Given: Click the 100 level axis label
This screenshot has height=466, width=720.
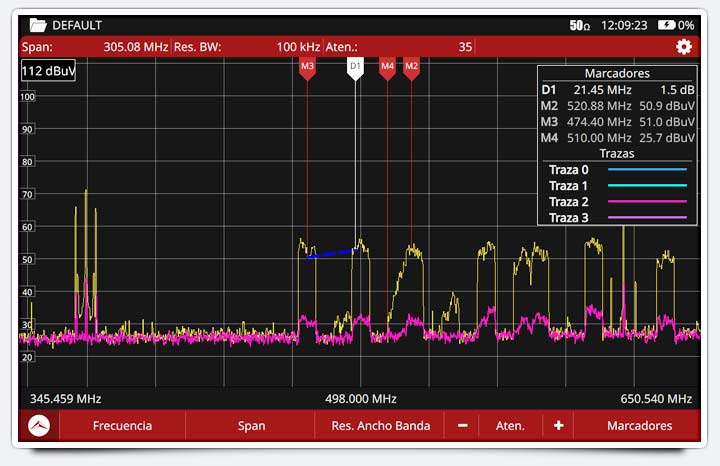Looking at the screenshot, I should (28, 96).
